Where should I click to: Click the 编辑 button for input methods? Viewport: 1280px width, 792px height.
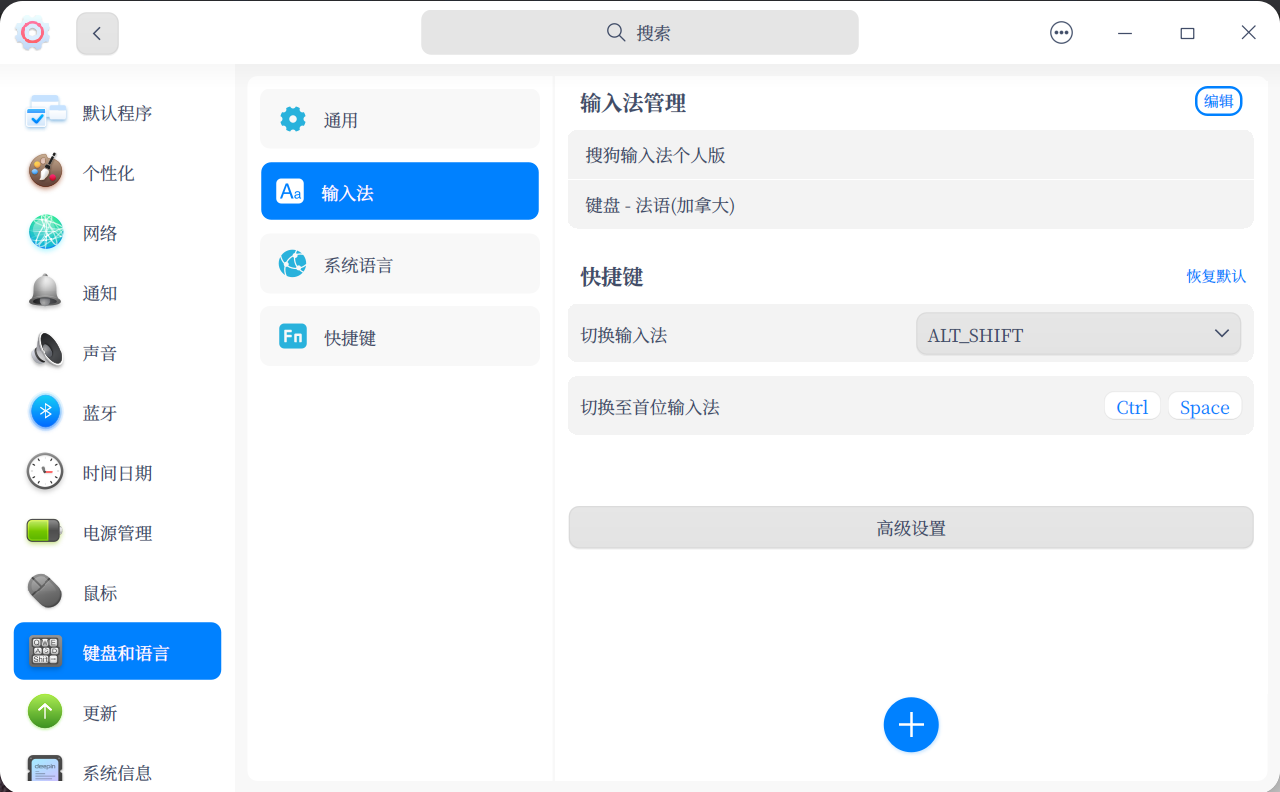point(1218,101)
